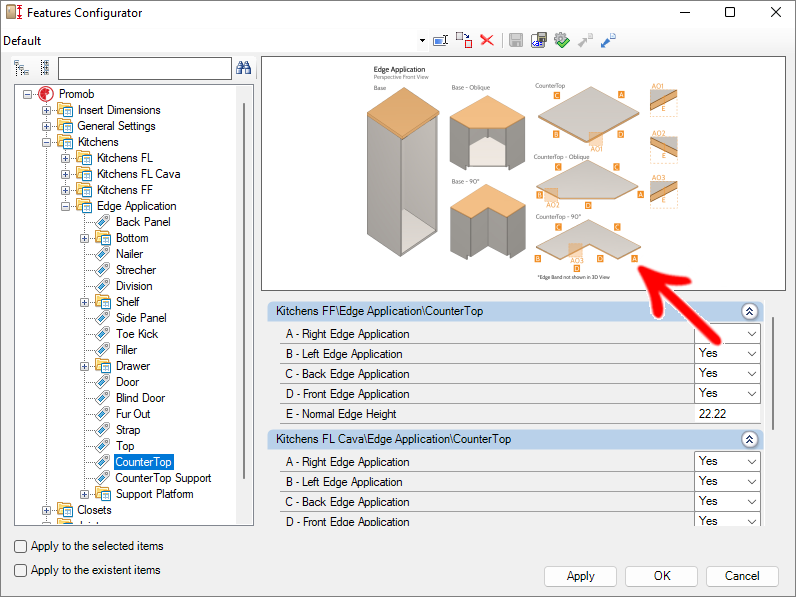The width and height of the screenshot is (796, 597).
Task: Click the Toe Kick tag icon
Action: coord(103,334)
